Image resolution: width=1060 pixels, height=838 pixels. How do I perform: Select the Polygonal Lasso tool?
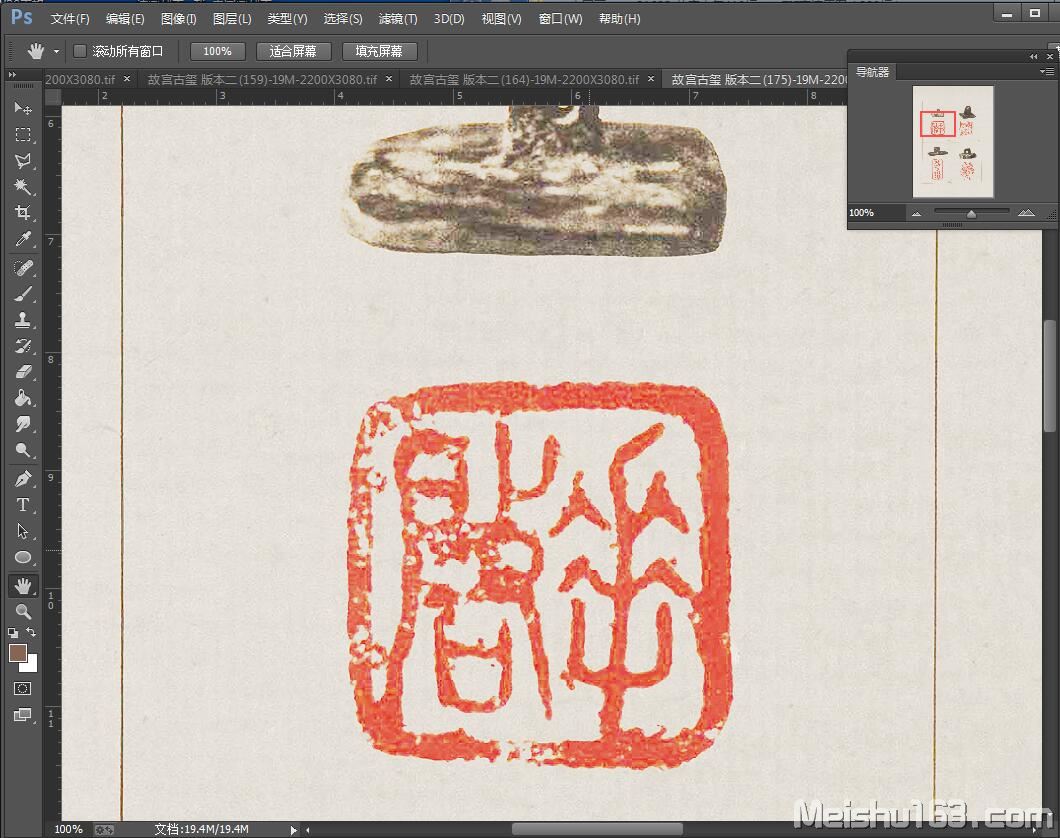[x=23, y=161]
